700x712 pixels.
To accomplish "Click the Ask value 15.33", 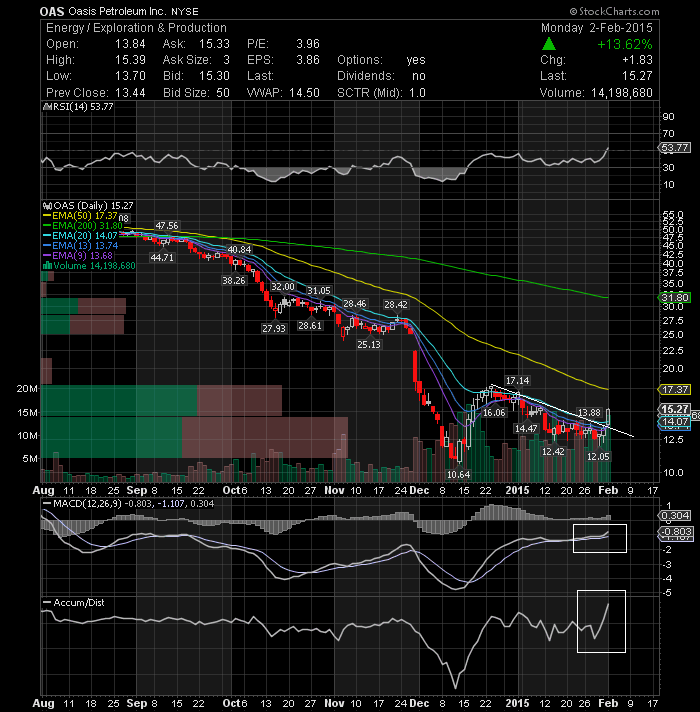I will click(x=214, y=44).
